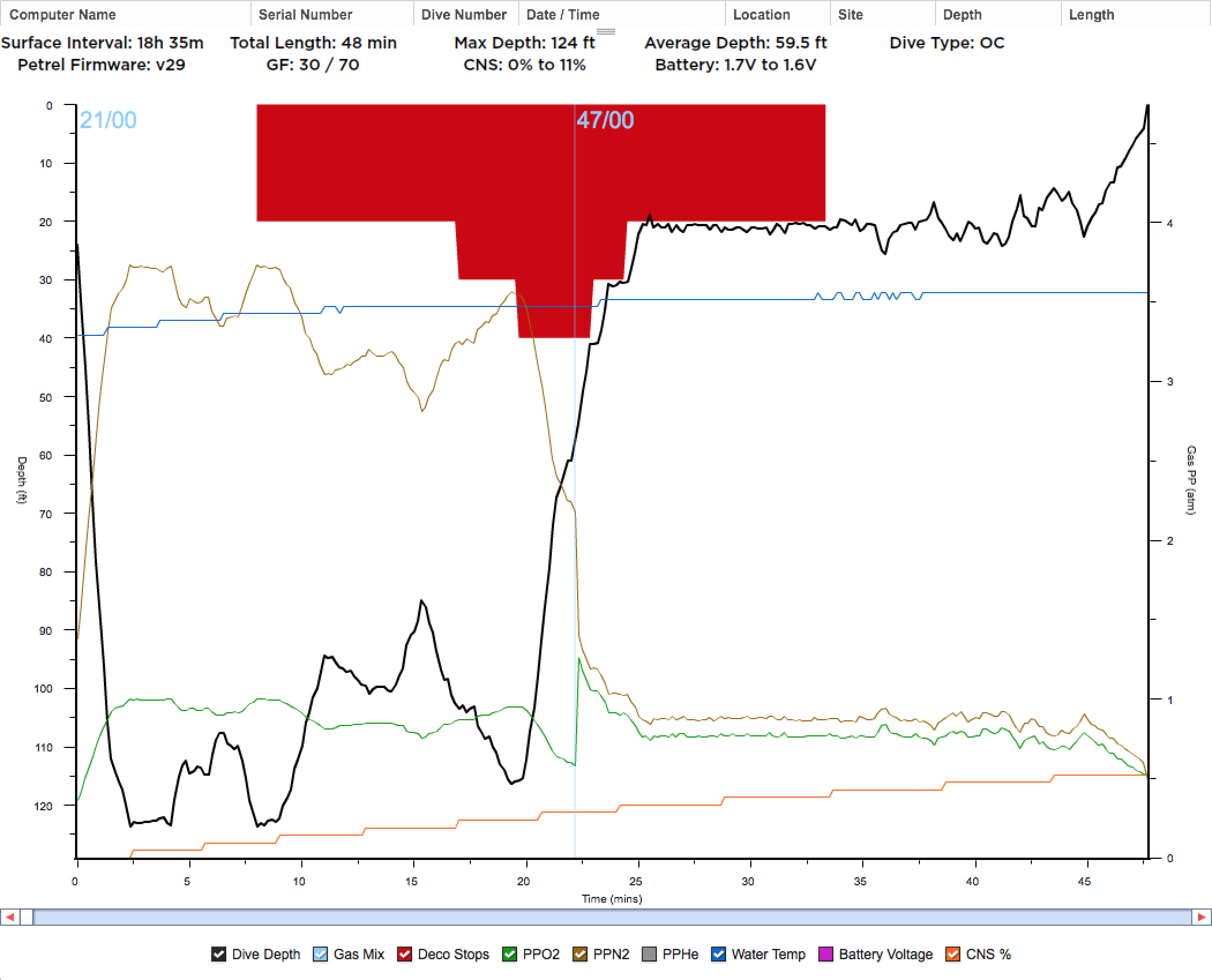Viewport: 1212px width, 980px height.
Task: Sort by Date / Time column
Action: pos(563,14)
